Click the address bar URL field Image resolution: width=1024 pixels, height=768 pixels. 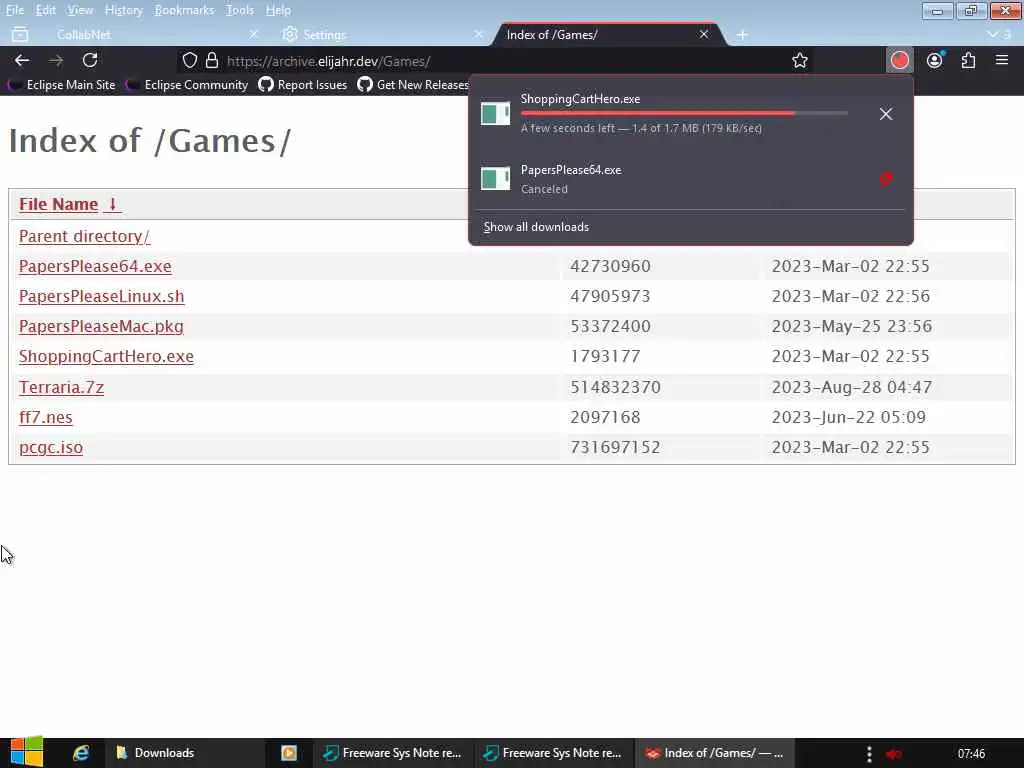496,61
